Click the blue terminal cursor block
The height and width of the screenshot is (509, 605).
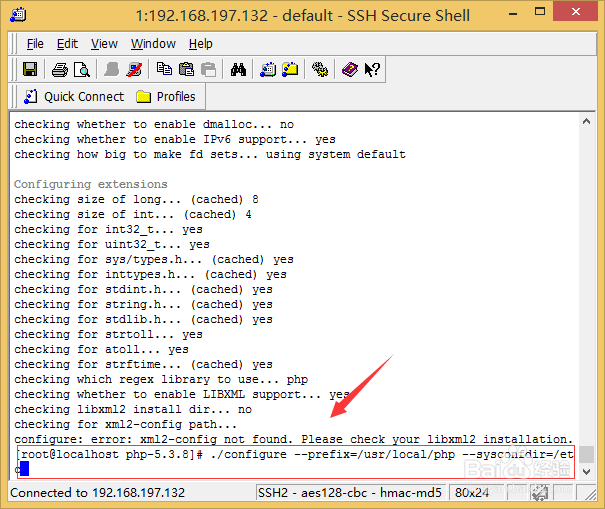(24, 469)
